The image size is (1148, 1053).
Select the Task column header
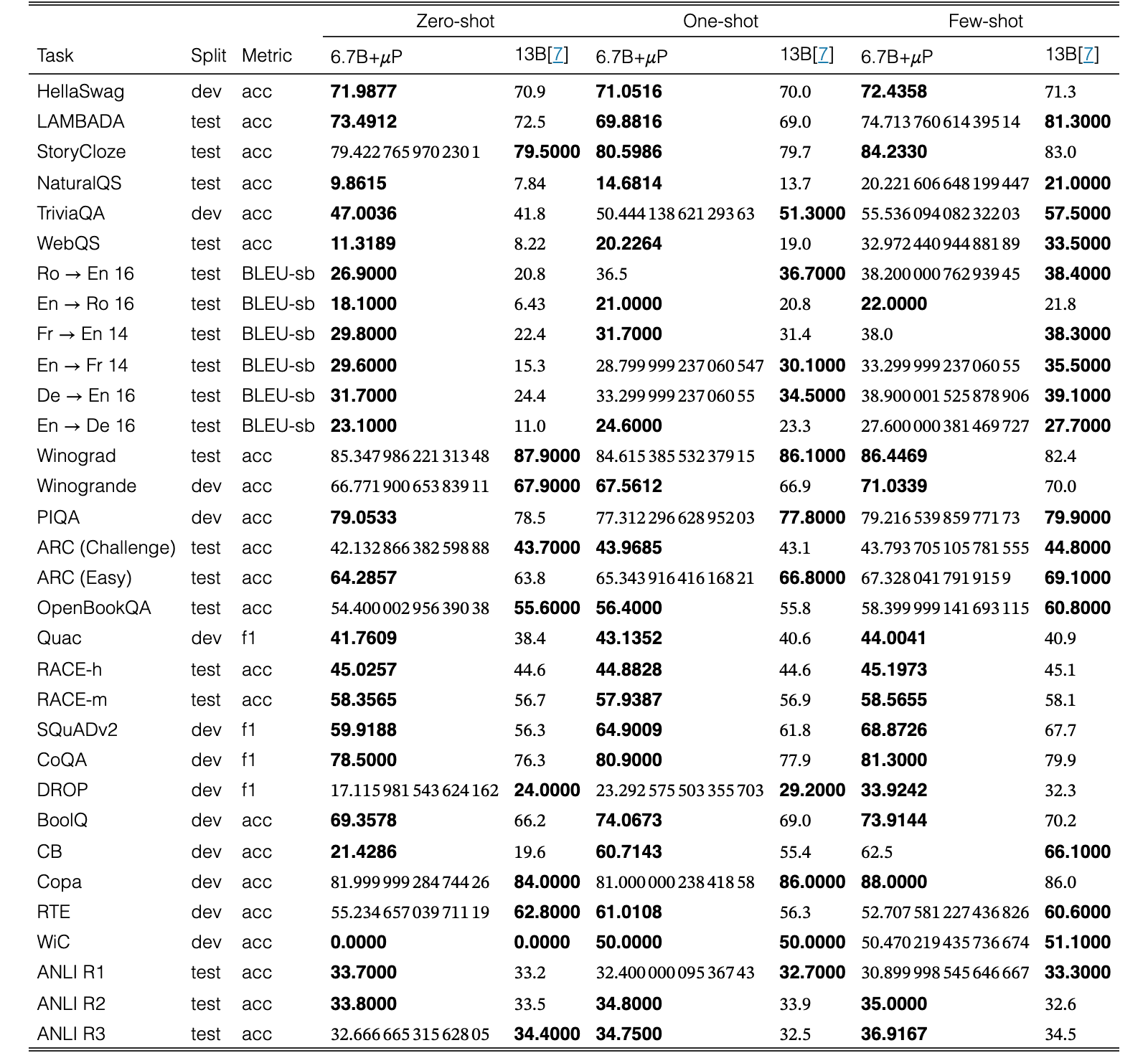coord(55,55)
